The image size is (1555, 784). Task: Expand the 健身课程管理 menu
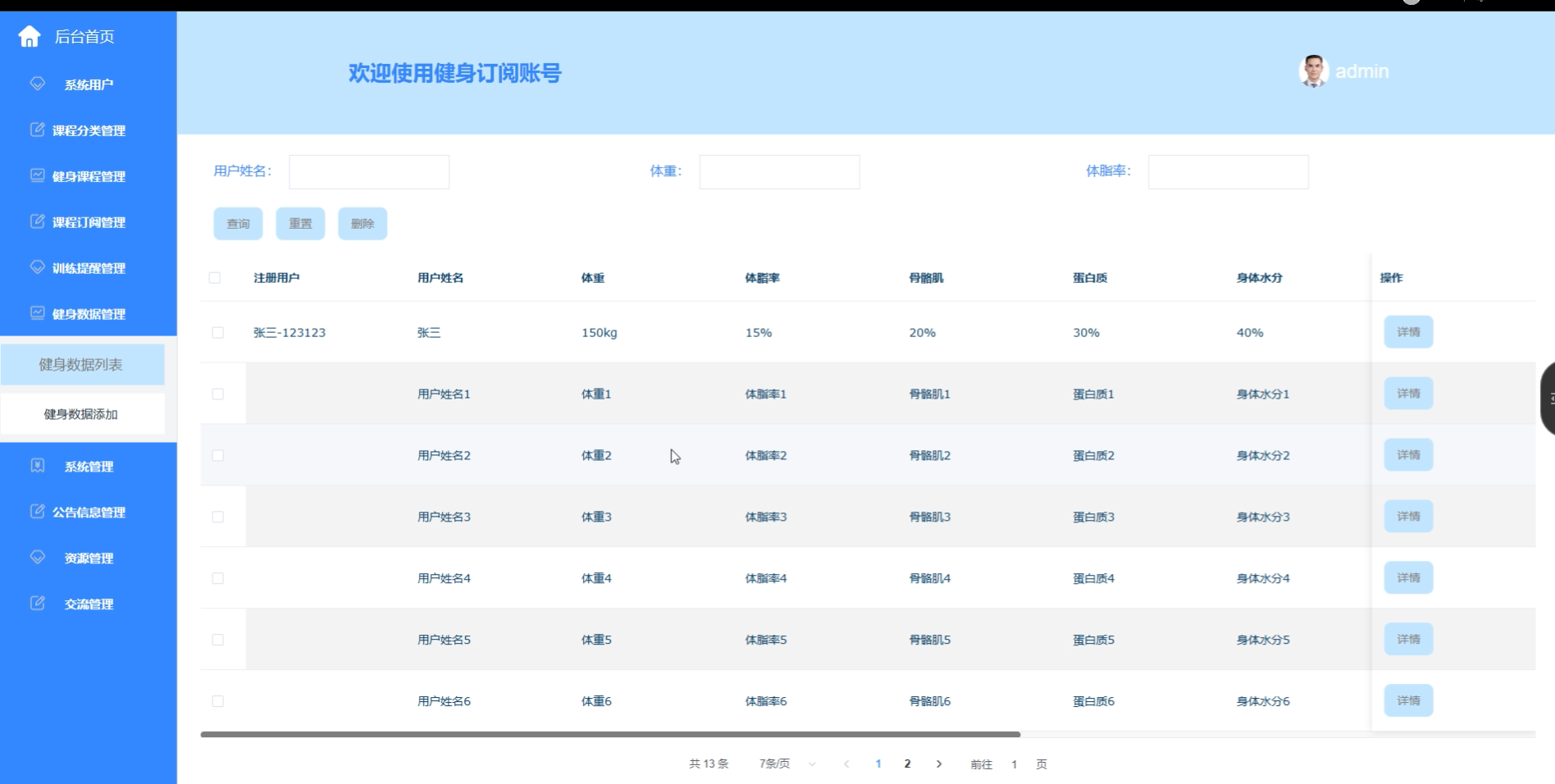coord(89,175)
